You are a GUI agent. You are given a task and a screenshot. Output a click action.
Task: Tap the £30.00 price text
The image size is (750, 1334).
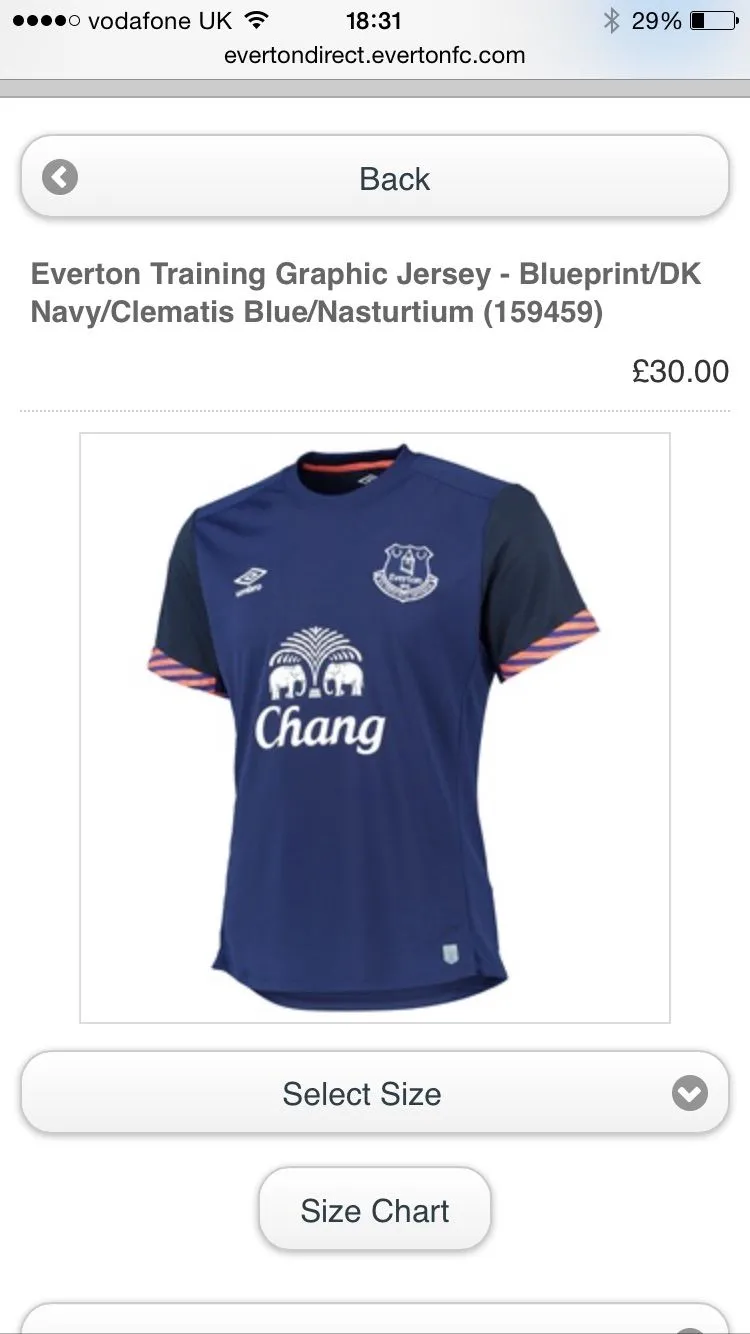(681, 371)
